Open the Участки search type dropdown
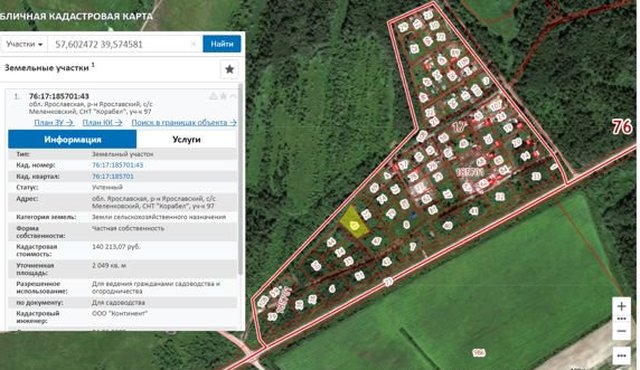This screenshot has width=640, height=370. coord(24,44)
